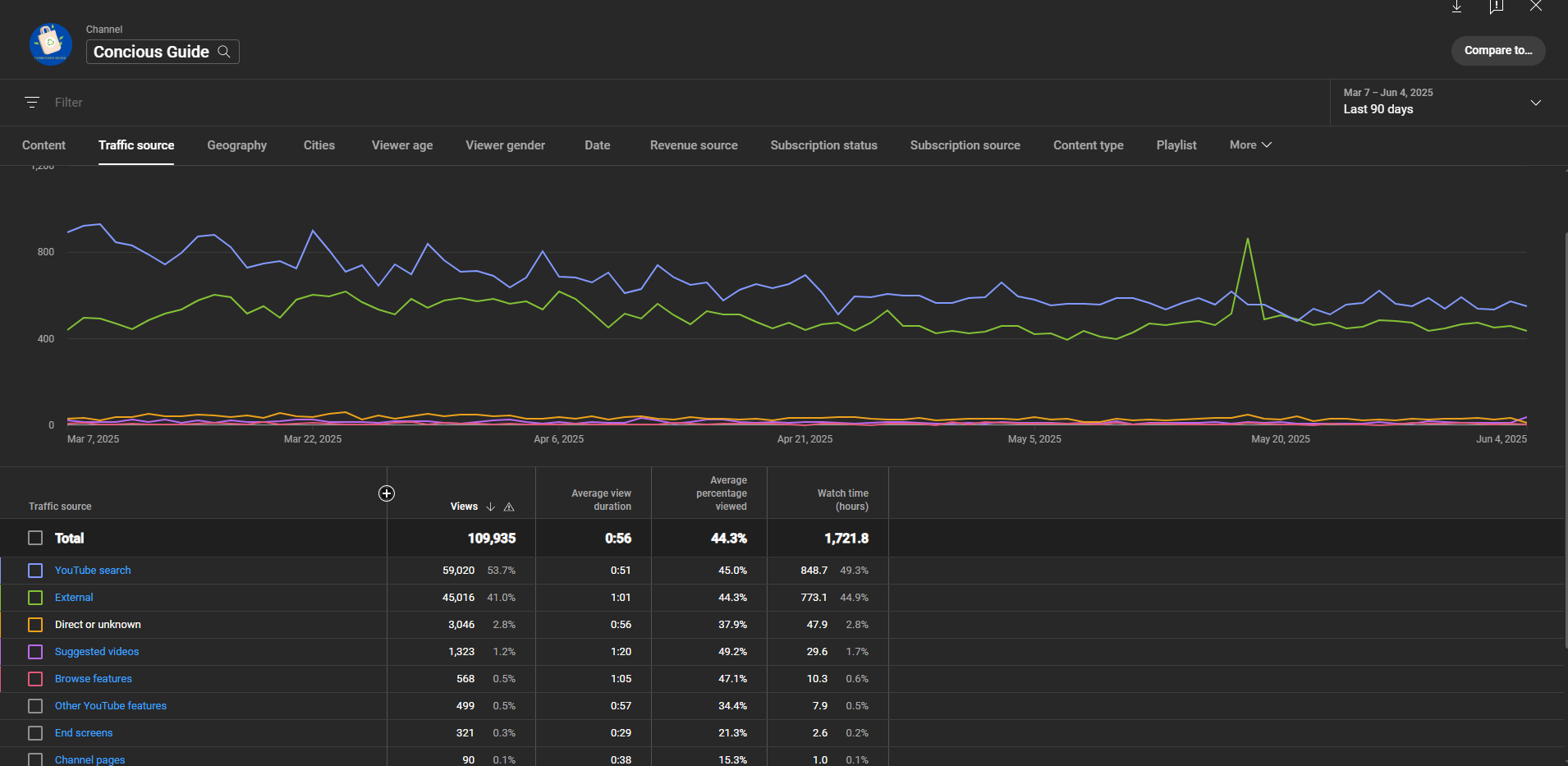This screenshot has height=766, width=1568.
Task: Sort by Average percentage viewed column
Action: [722, 493]
